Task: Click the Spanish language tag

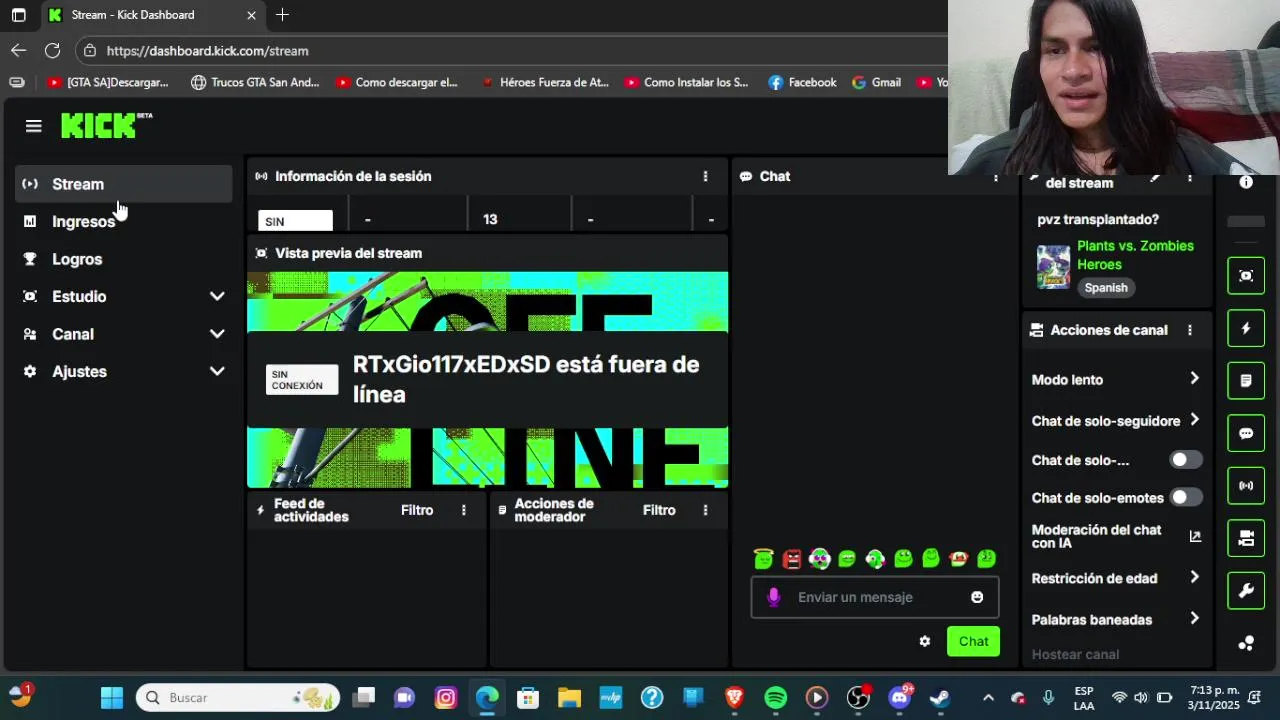Action: point(1106,287)
